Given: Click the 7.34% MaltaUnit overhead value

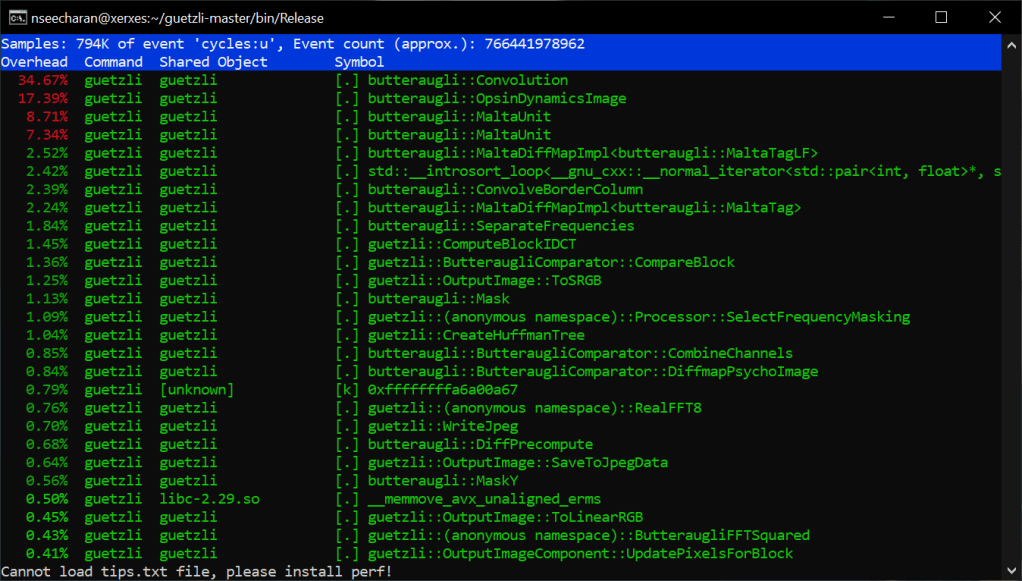Looking at the screenshot, I should (x=47, y=134).
